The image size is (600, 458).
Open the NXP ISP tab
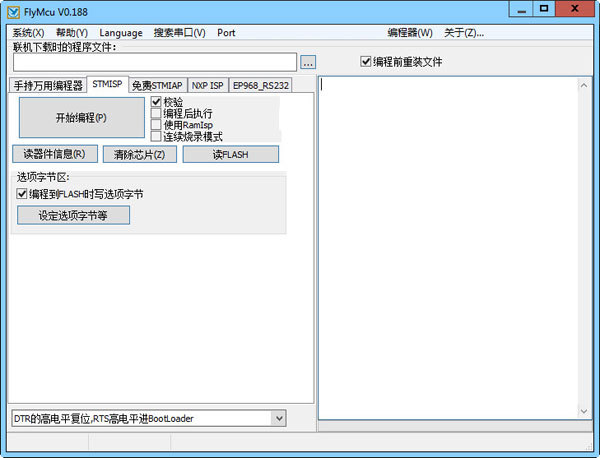(x=207, y=85)
